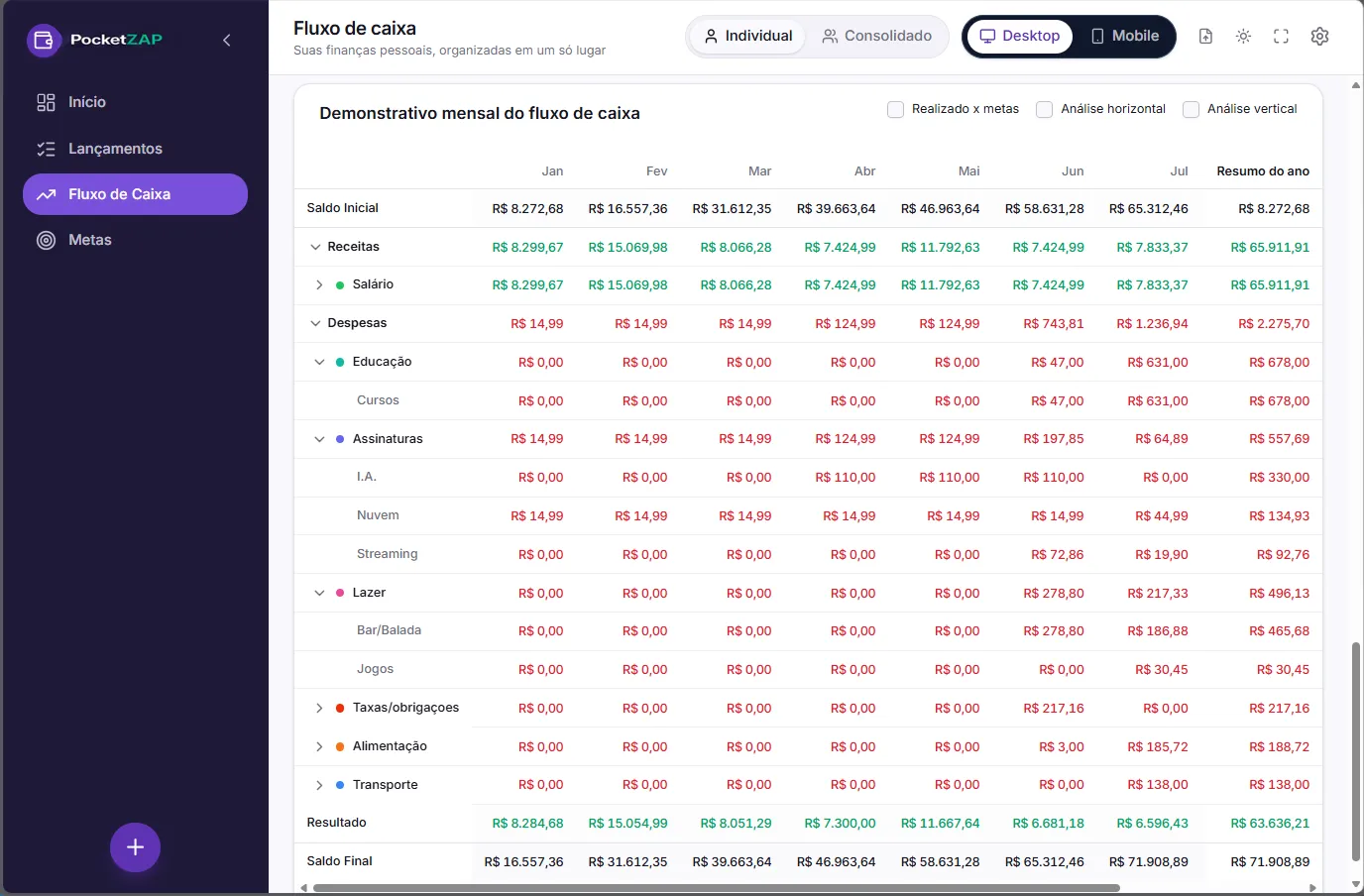The image size is (1364, 896).
Task: Click the Resultado row label
Action: pyautogui.click(x=336, y=823)
